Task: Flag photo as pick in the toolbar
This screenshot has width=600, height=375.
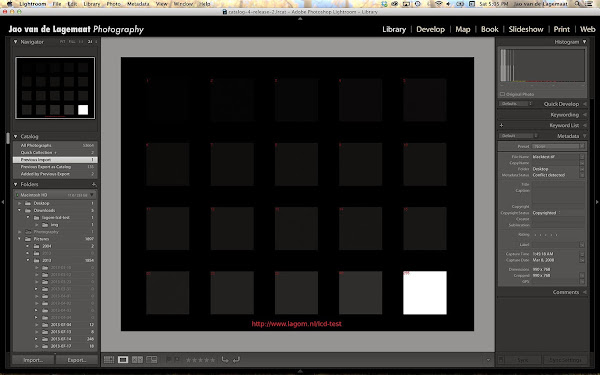Action: tap(168, 360)
